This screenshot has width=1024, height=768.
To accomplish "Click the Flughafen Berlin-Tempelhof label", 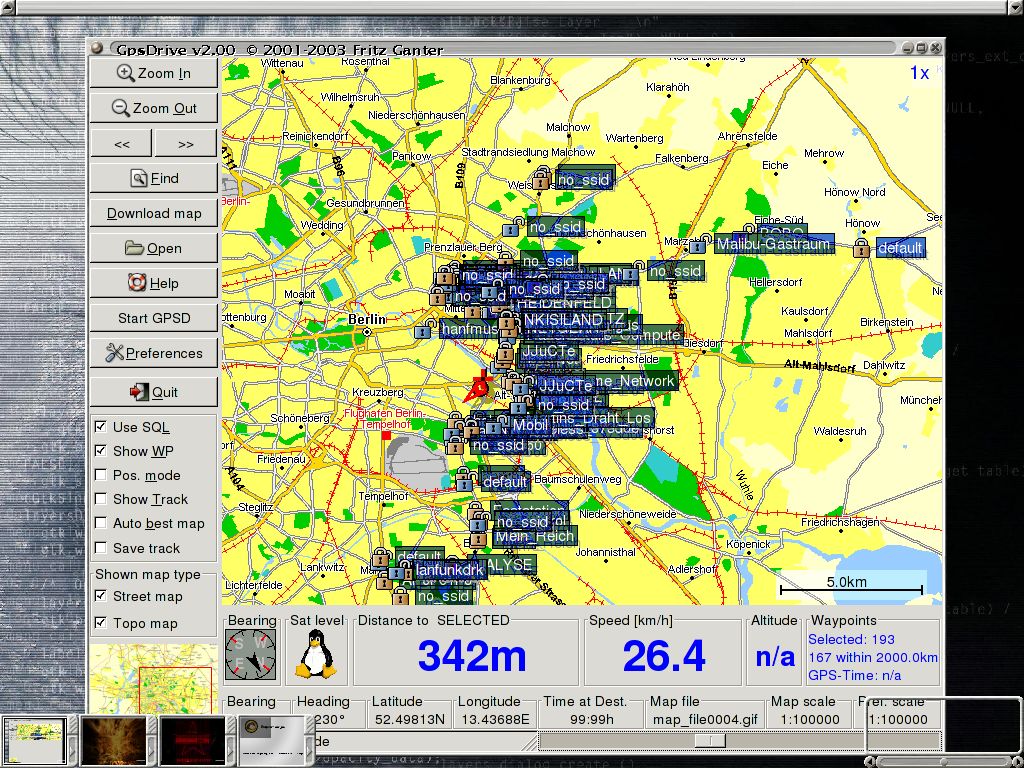I will click(385, 419).
